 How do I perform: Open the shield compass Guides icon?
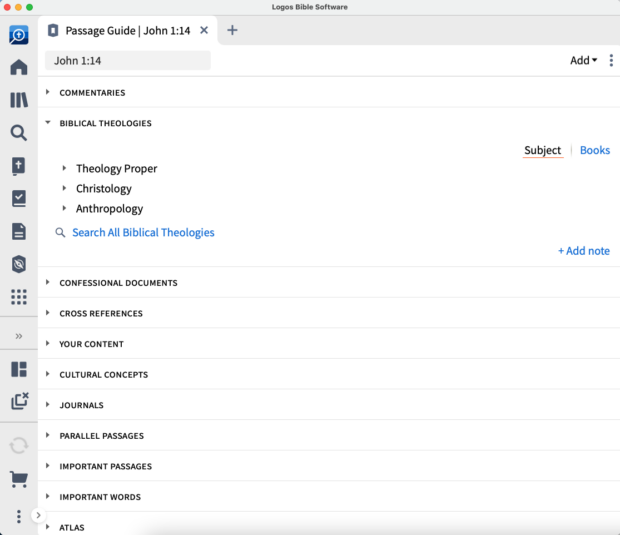19,264
